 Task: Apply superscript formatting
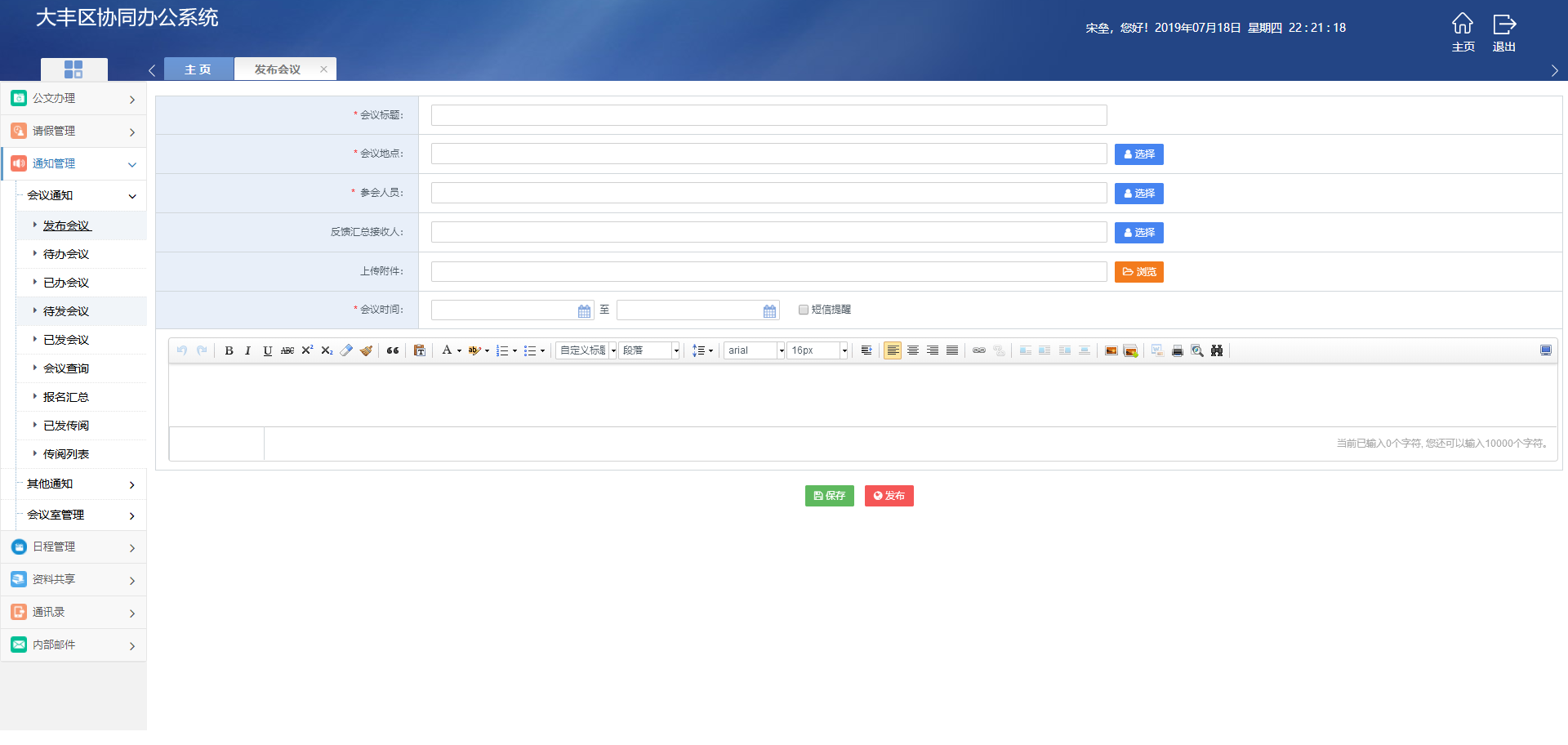pyautogui.click(x=307, y=350)
